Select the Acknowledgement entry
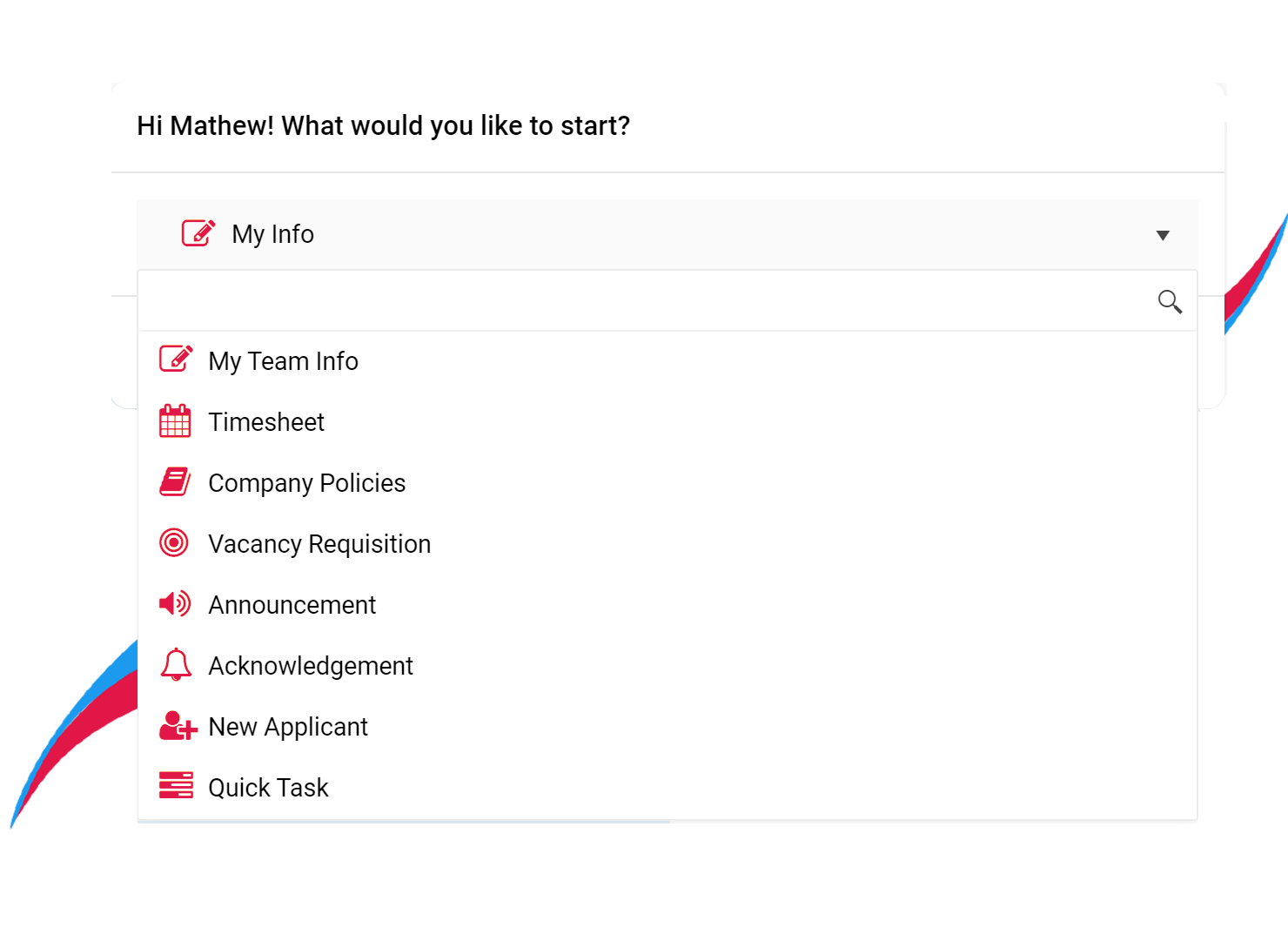The width and height of the screenshot is (1288, 941). point(311,666)
